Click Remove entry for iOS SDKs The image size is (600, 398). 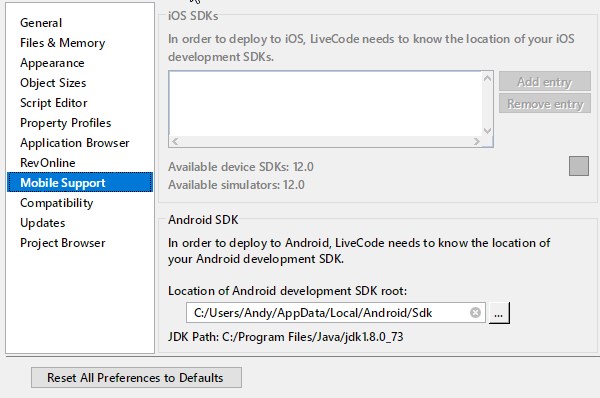[545, 103]
